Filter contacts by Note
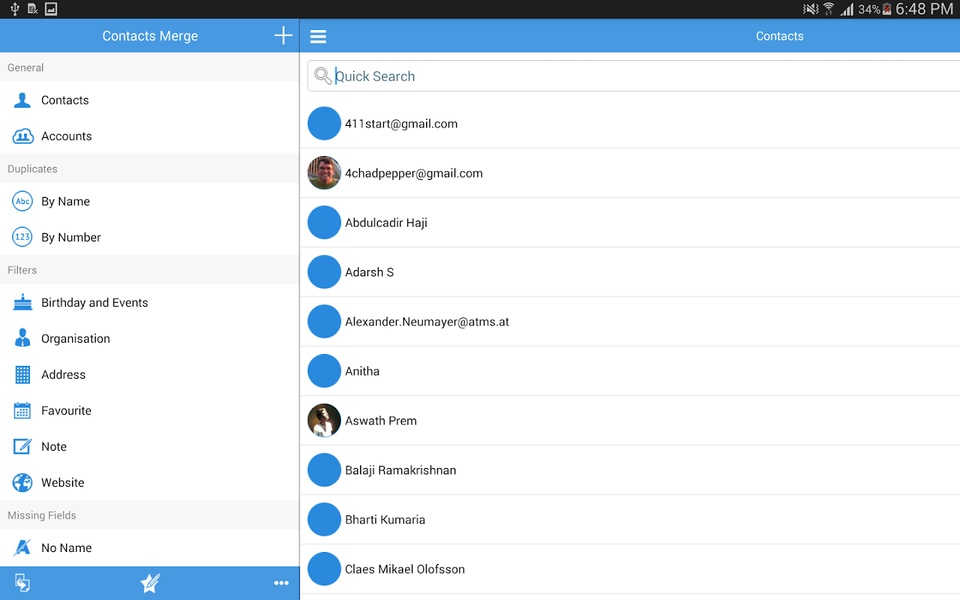This screenshot has height=600, width=960. pos(149,446)
